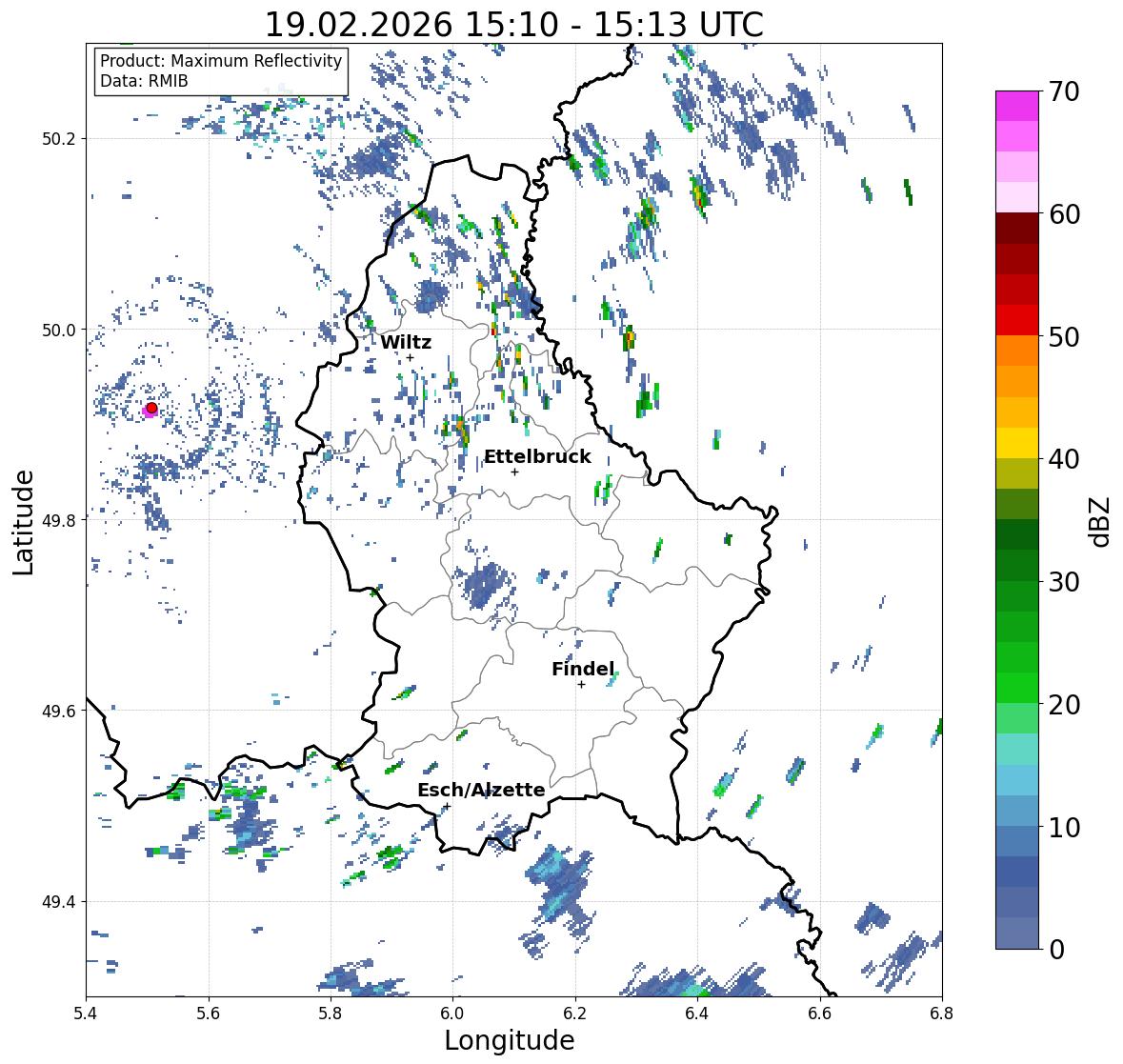Click the plus marker below Esch/Alzette

click(x=447, y=806)
